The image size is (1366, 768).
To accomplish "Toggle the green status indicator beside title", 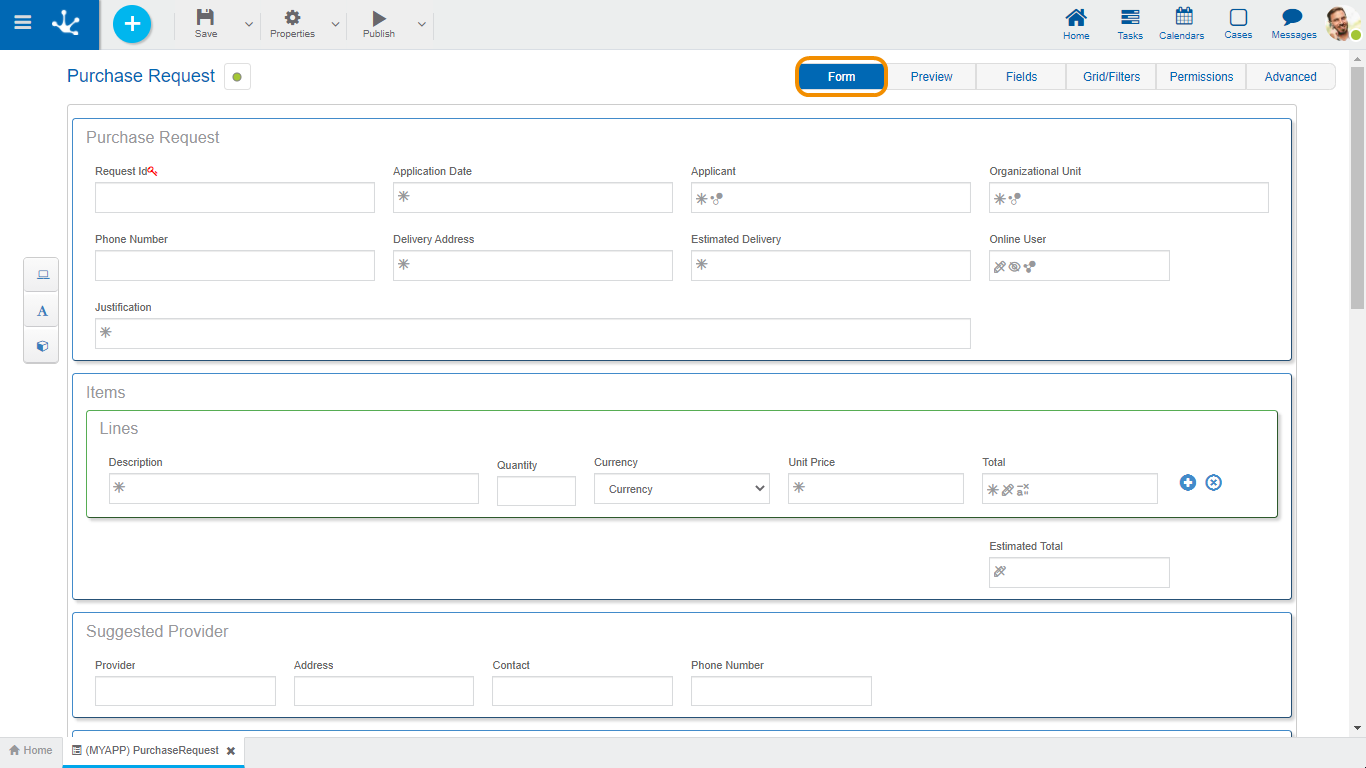I will point(237,77).
